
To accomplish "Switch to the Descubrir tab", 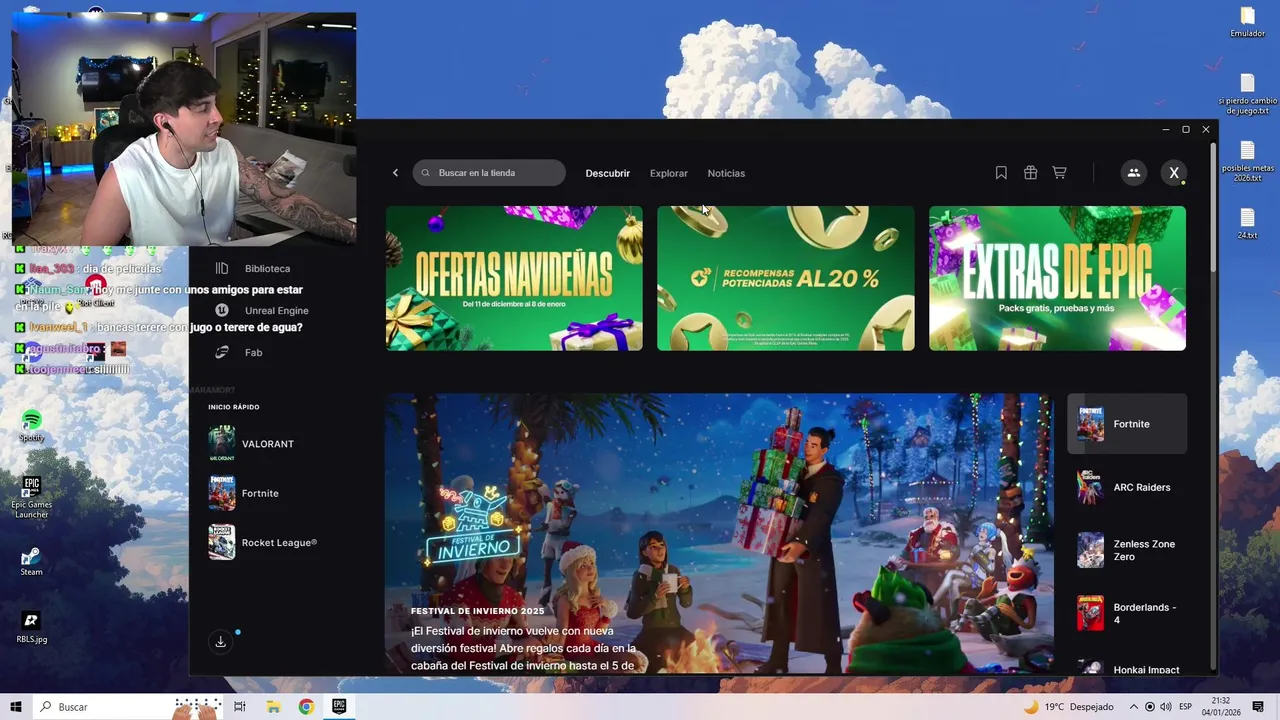I will point(608,173).
